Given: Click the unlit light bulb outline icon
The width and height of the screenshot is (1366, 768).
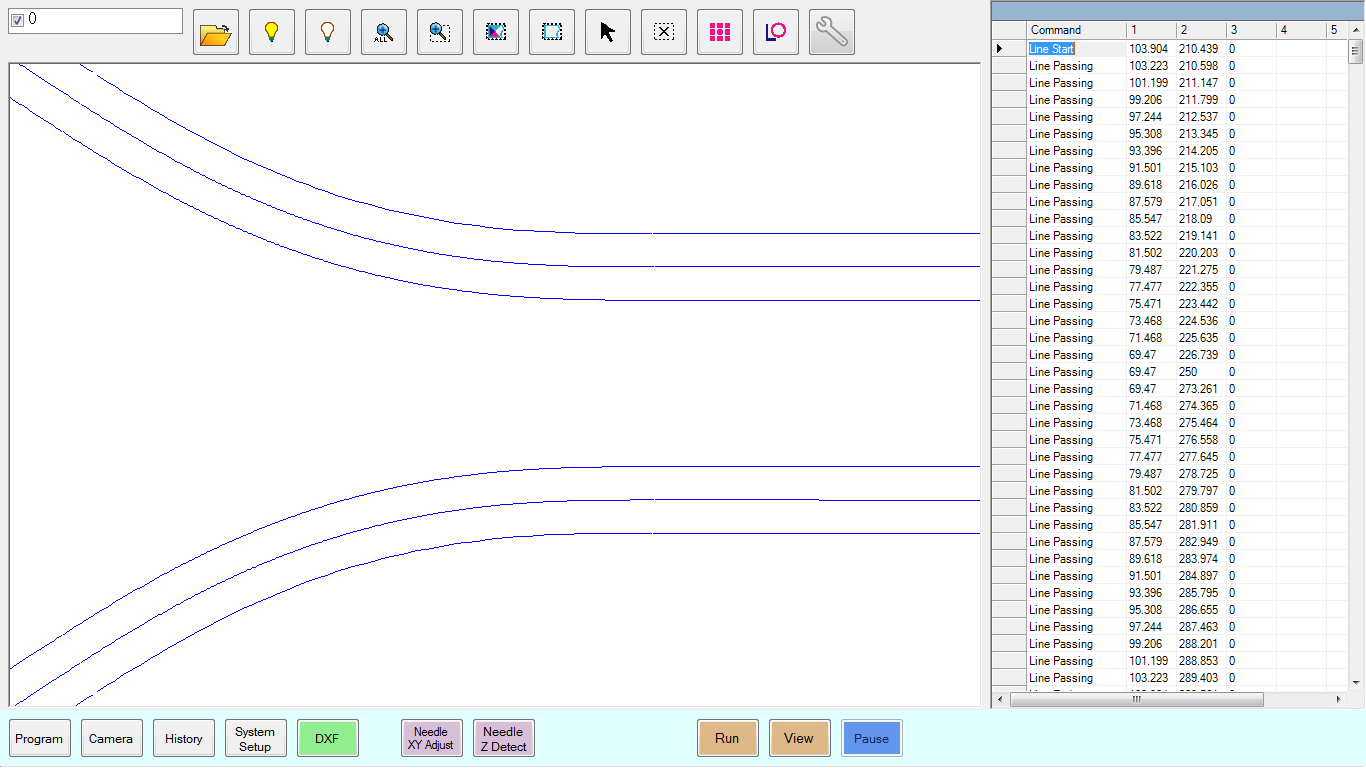Looking at the screenshot, I should coord(327,32).
